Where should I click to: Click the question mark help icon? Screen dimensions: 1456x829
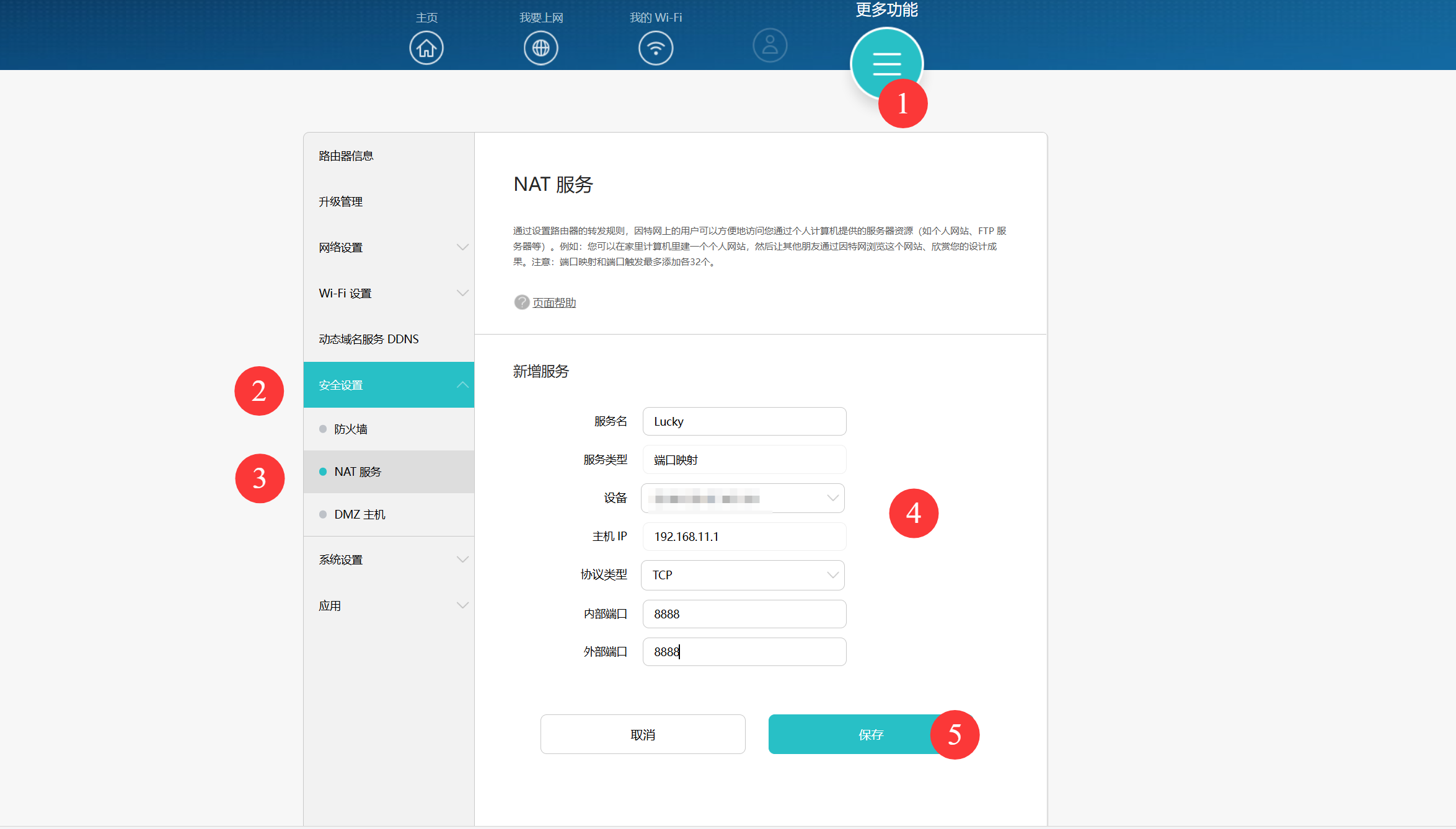[x=521, y=302]
